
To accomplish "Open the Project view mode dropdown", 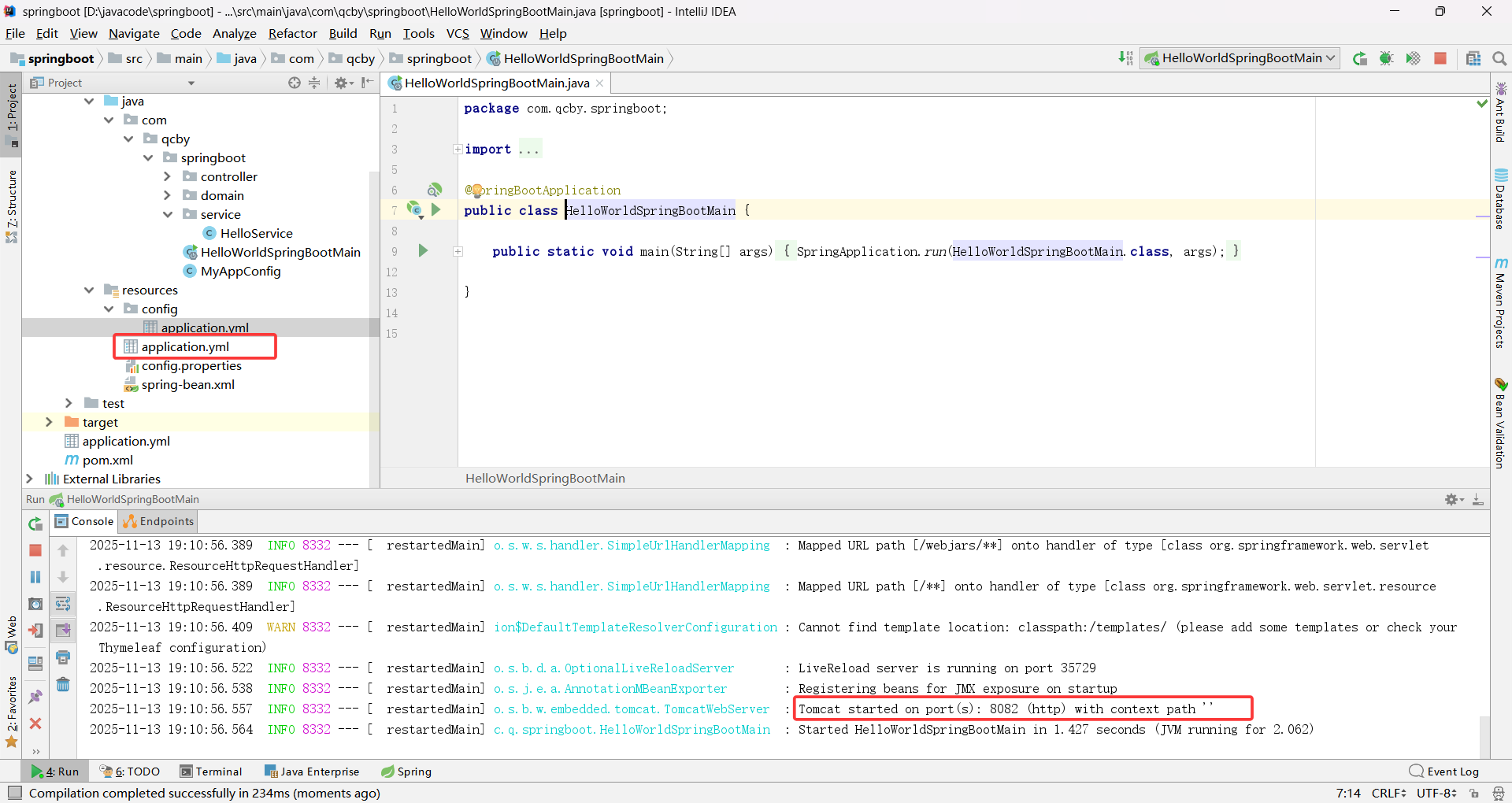I will [191, 83].
